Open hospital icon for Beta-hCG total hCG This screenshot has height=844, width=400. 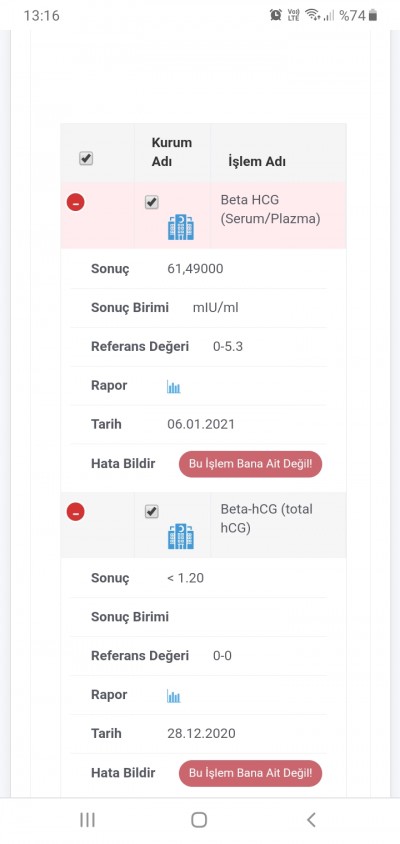tap(181, 536)
